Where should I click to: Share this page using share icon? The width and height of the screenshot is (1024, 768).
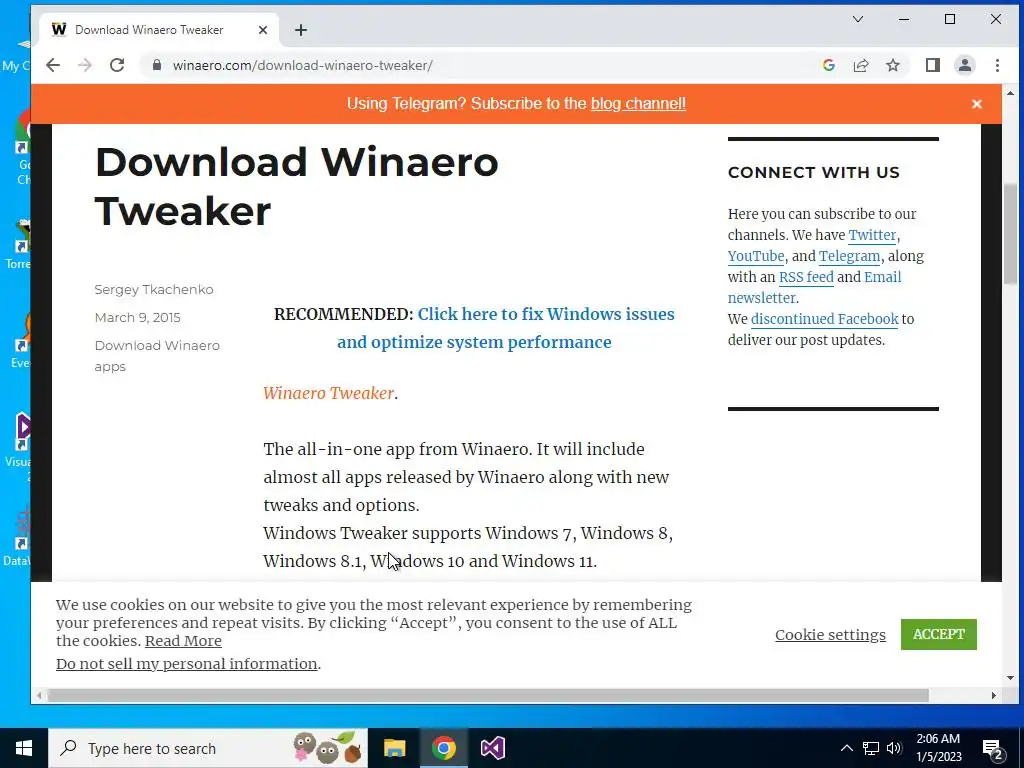tap(861, 65)
